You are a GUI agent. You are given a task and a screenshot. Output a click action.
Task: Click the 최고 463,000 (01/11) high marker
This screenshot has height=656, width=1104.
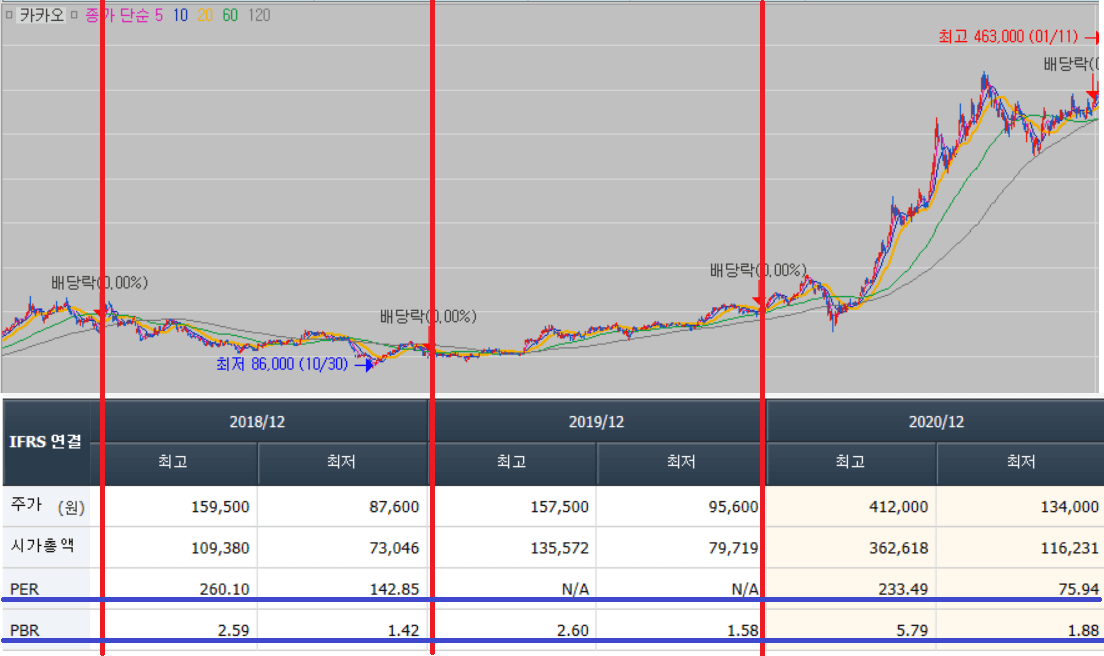point(1008,37)
